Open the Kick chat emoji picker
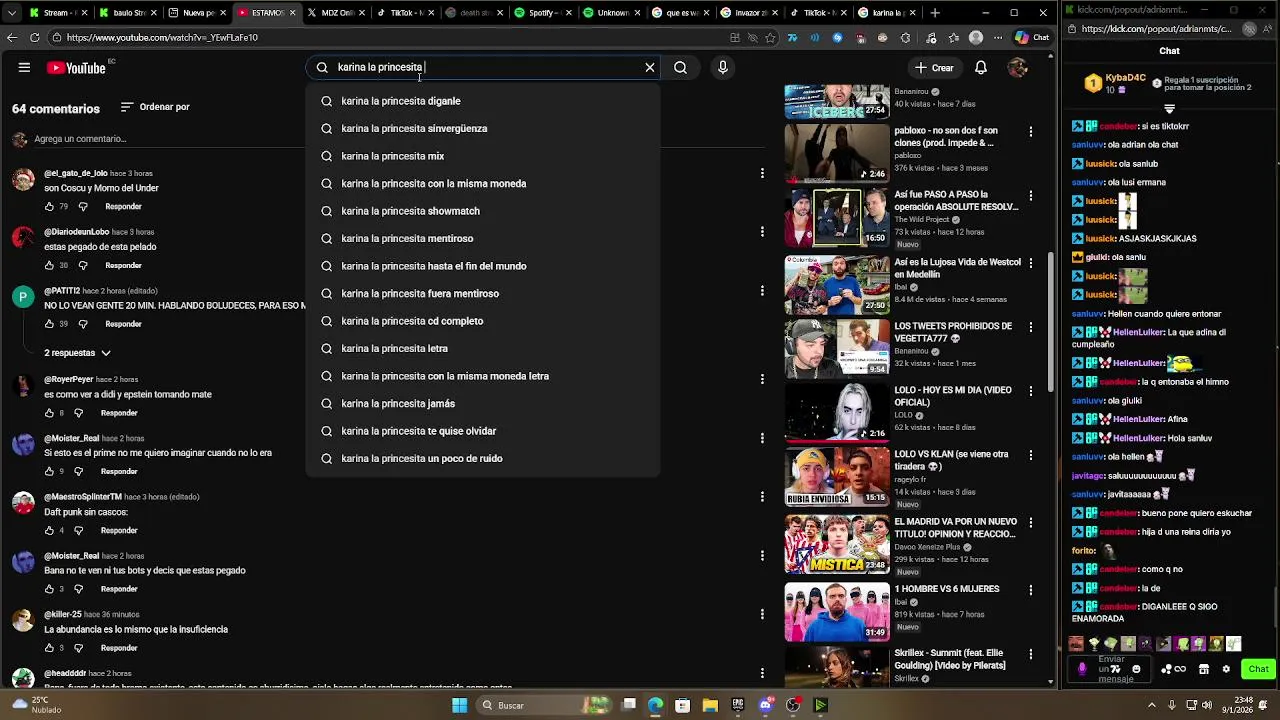 tap(1136, 669)
